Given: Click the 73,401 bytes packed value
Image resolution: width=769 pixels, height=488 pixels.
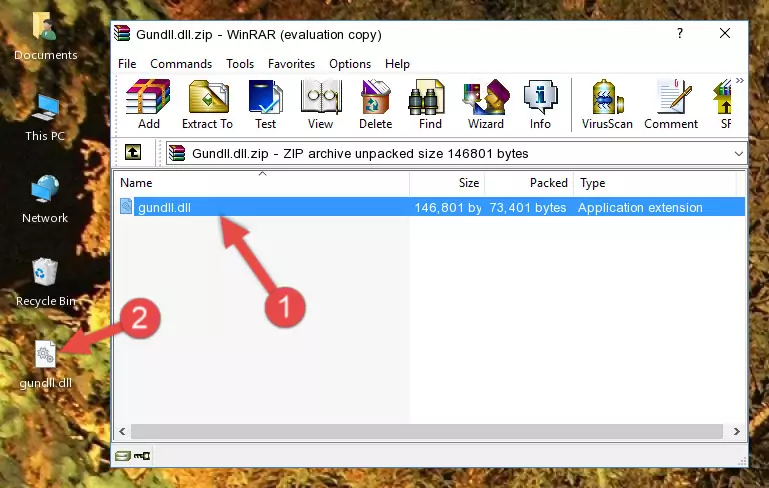Looking at the screenshot, I should [x=528, y=207].
